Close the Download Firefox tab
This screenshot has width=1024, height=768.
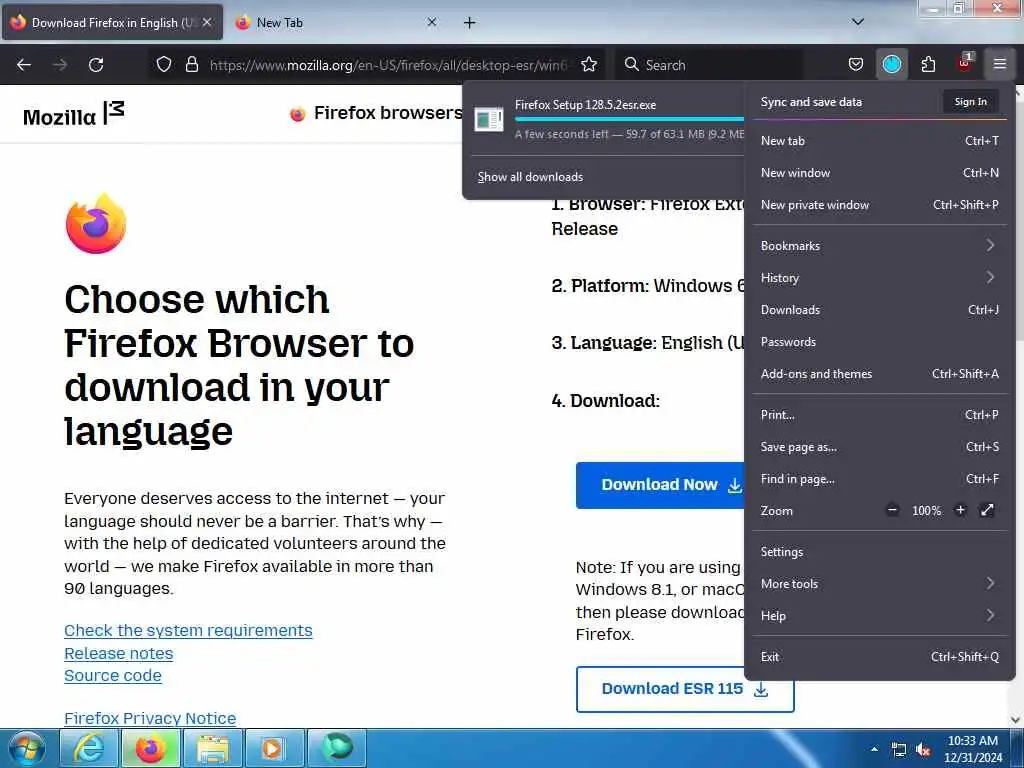pyautogui.click(x=207, y=22)
